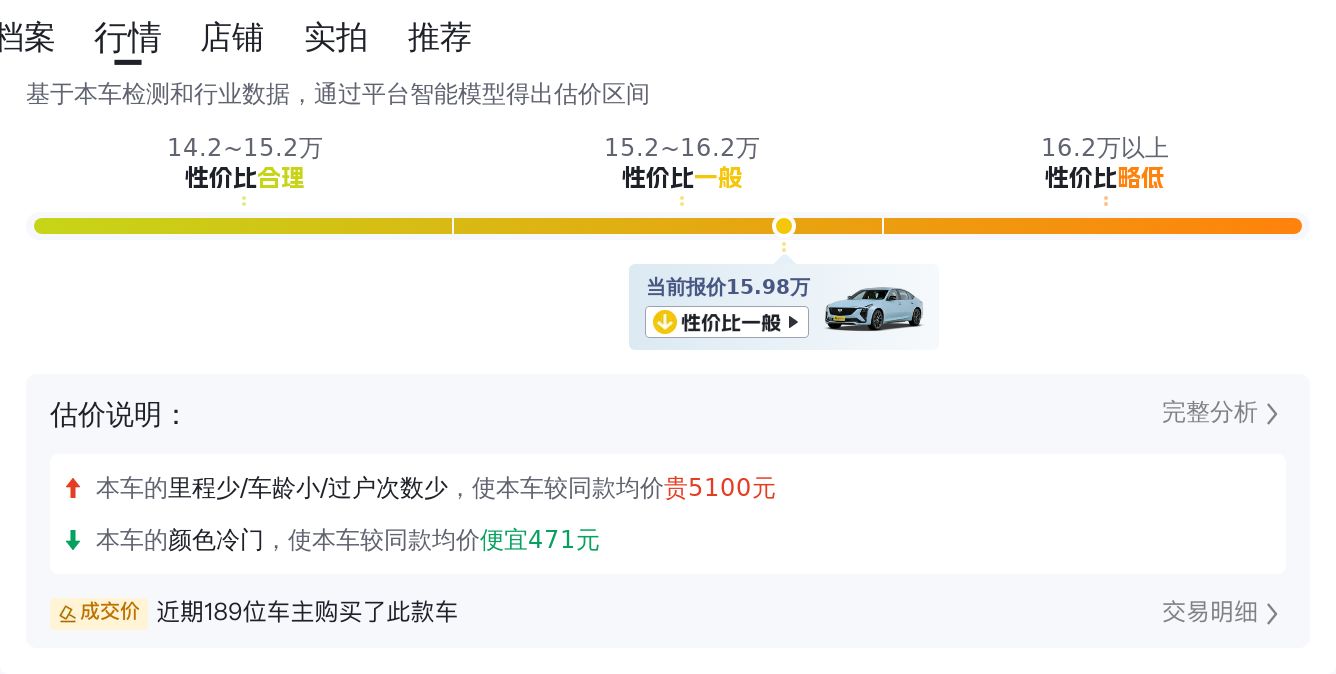Image resolution: width=1336 pixels, height=674 pixels.
Task: Click the green down-arrow price icon
Action: pos(72,540)
